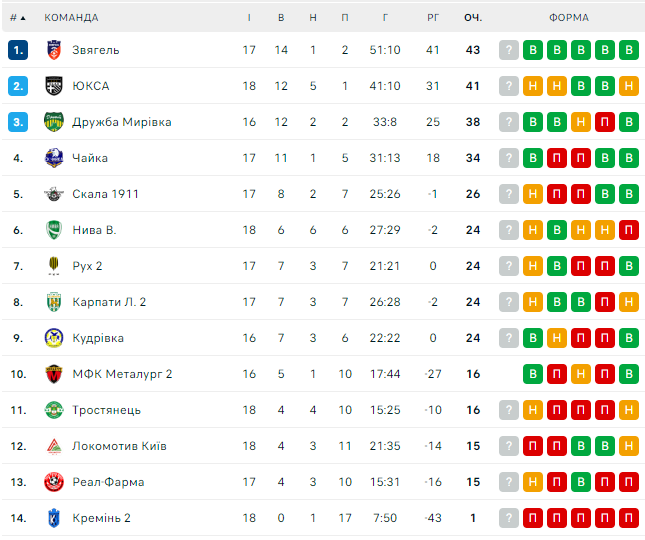Click the ФОРМА column header
Viewport: 645px width, 540px height.
[568, 17]
